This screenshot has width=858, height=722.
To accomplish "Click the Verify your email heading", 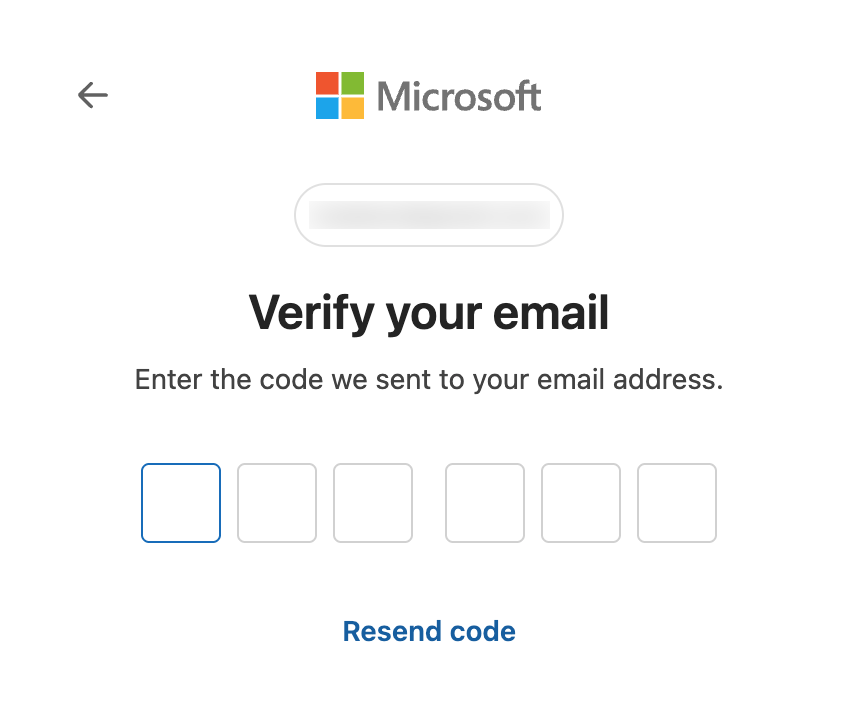I will 429,312.
